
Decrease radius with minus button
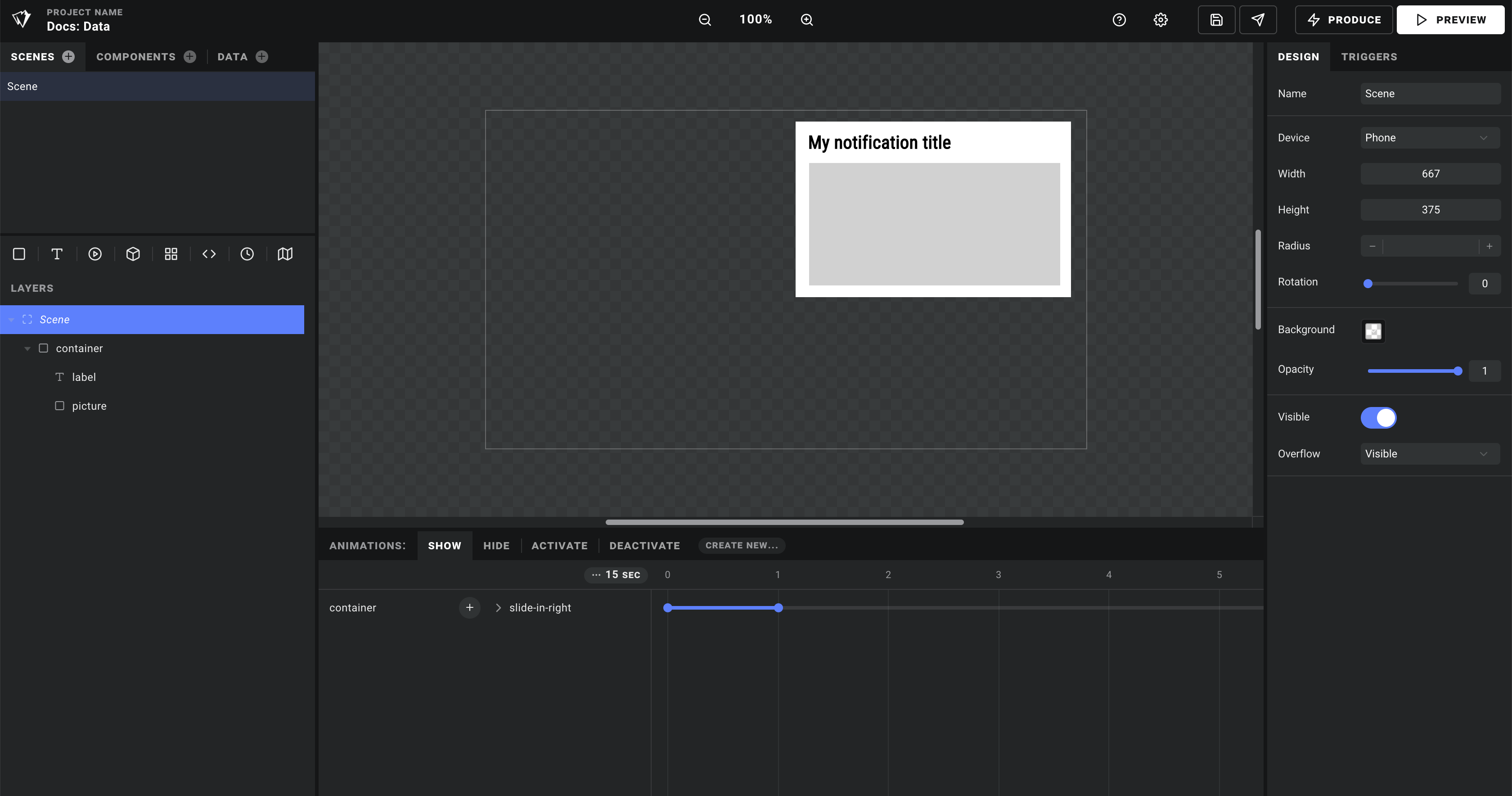coord(1372,246)
